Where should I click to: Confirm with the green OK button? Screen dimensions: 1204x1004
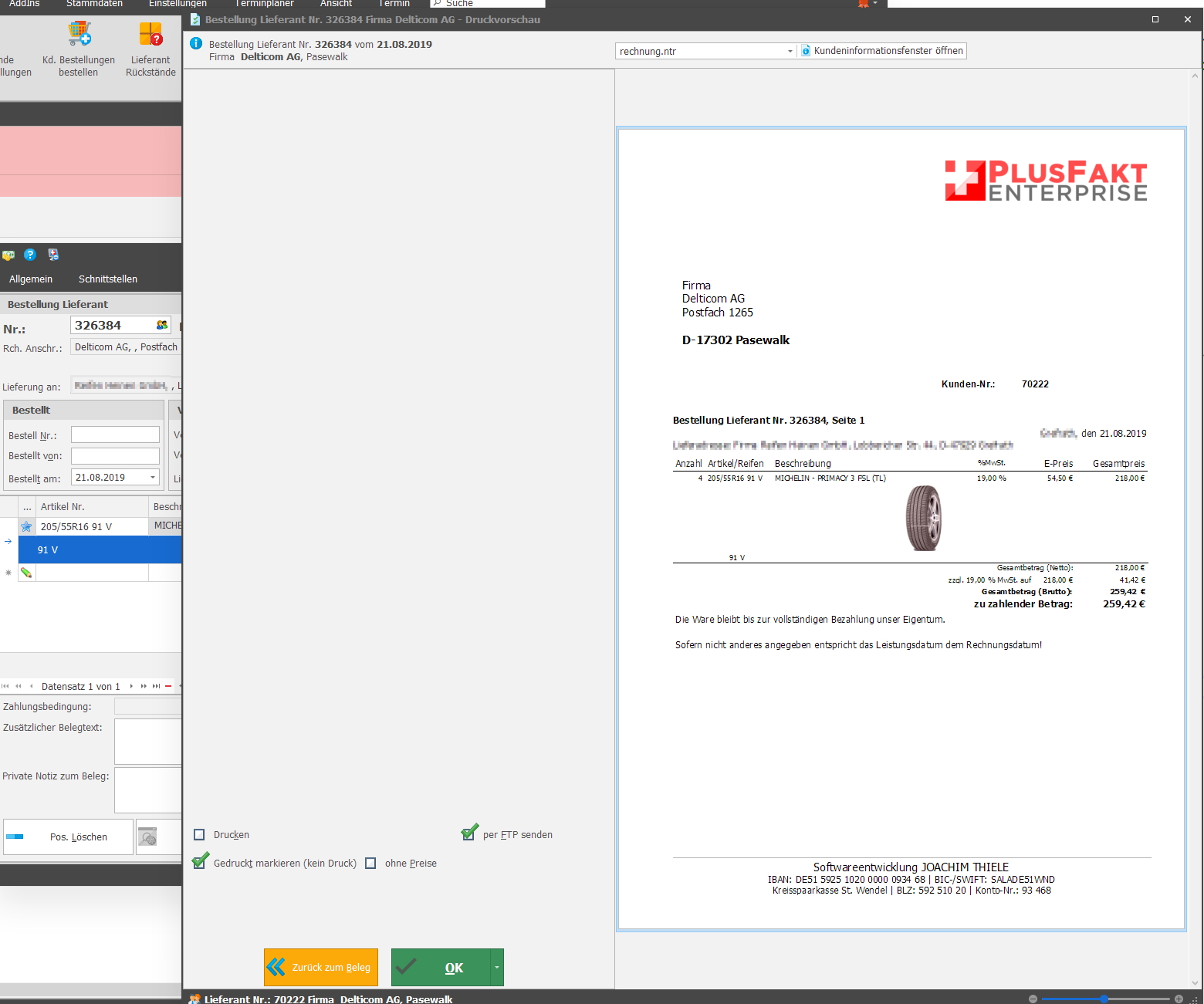[441, 967]
